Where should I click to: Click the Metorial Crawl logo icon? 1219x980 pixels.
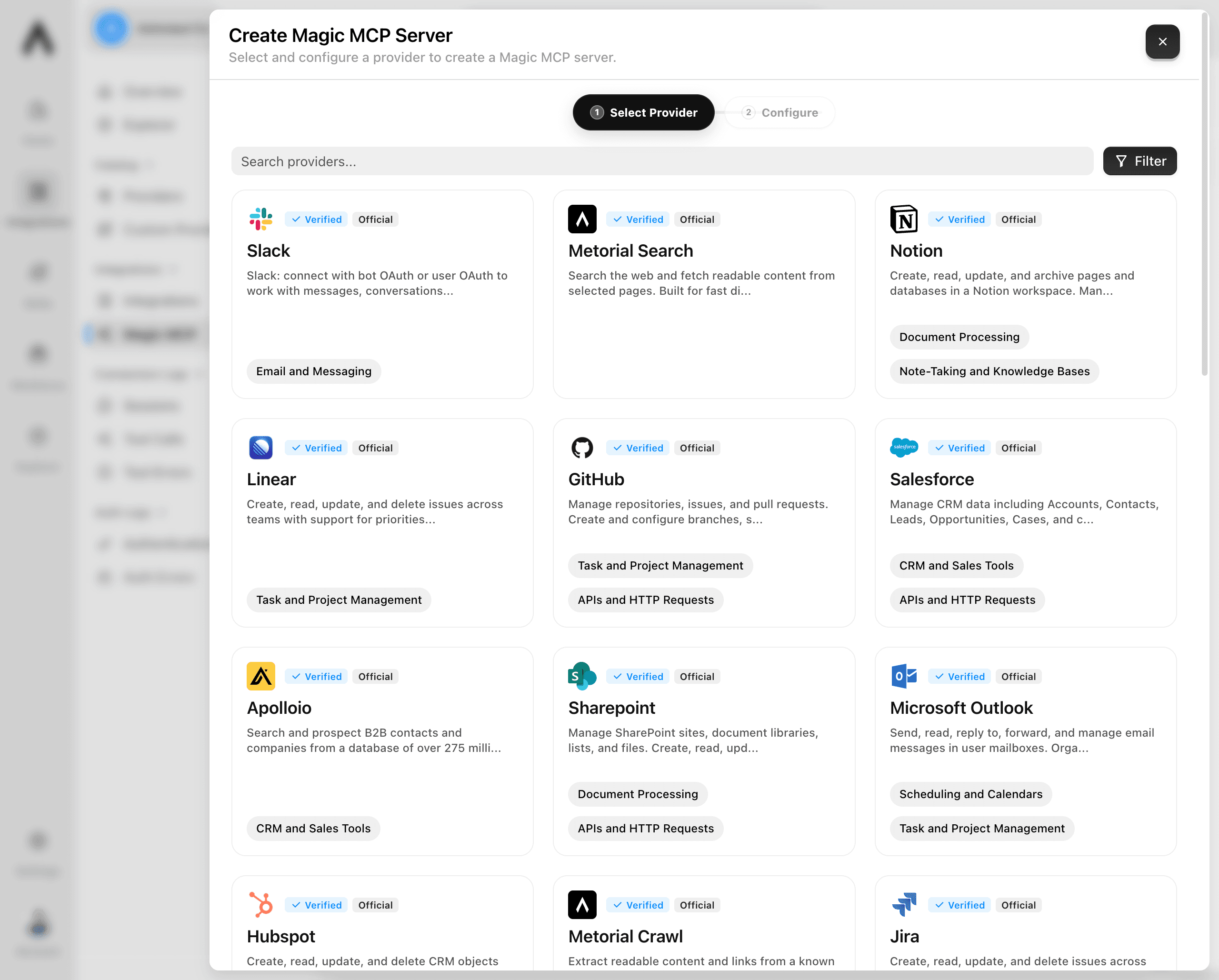coord(582,904)
